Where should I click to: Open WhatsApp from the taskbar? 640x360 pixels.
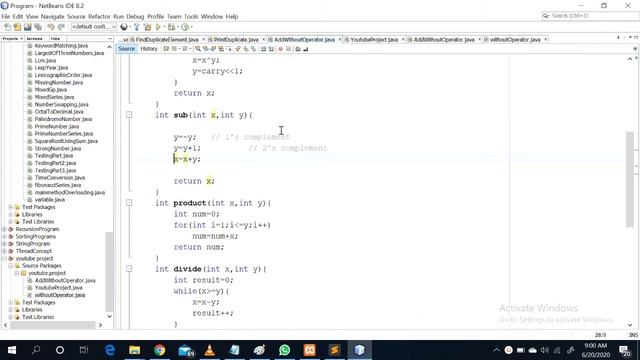tap(284, 350)
